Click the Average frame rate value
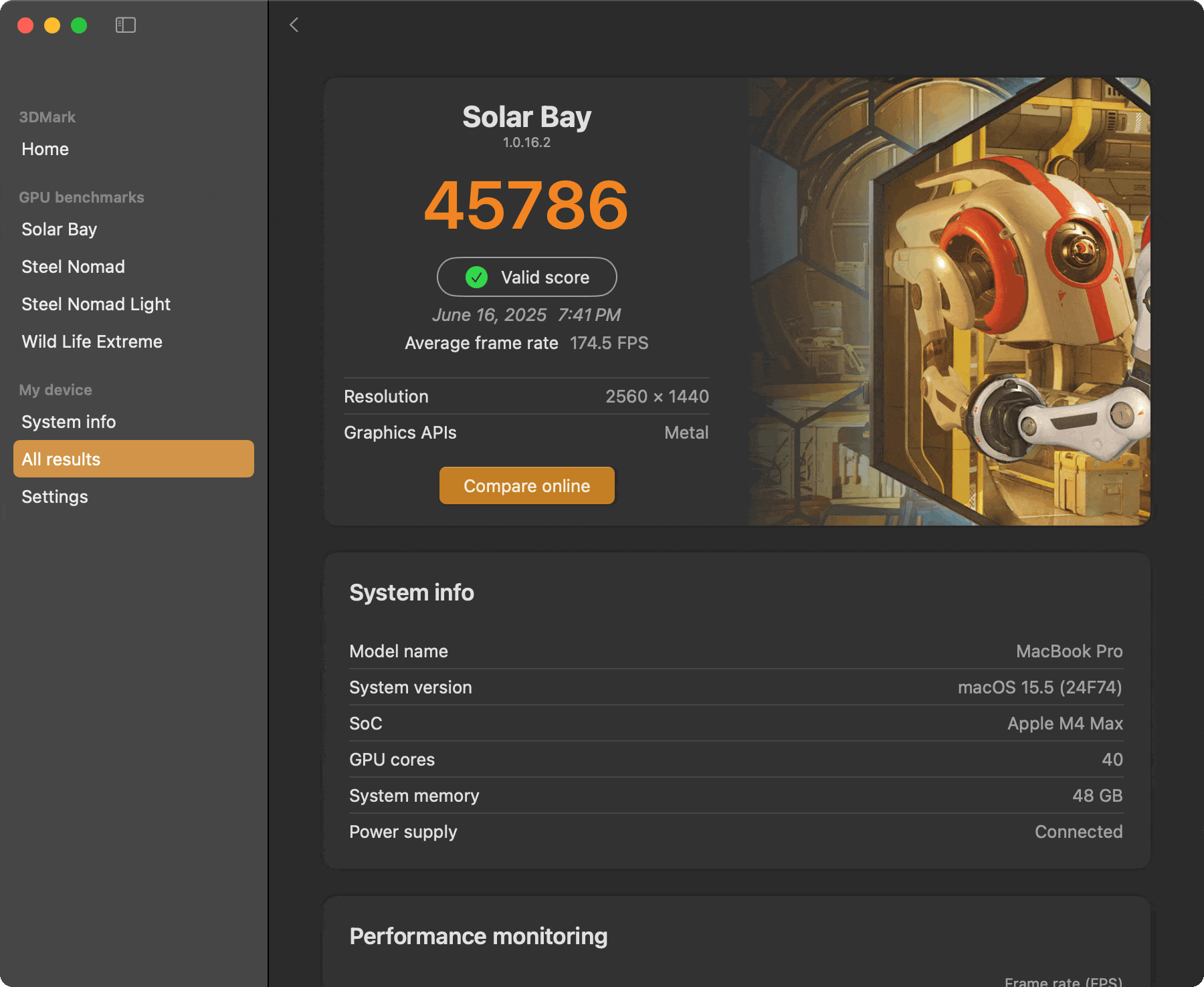1204x987 pixels. point(609,343)
